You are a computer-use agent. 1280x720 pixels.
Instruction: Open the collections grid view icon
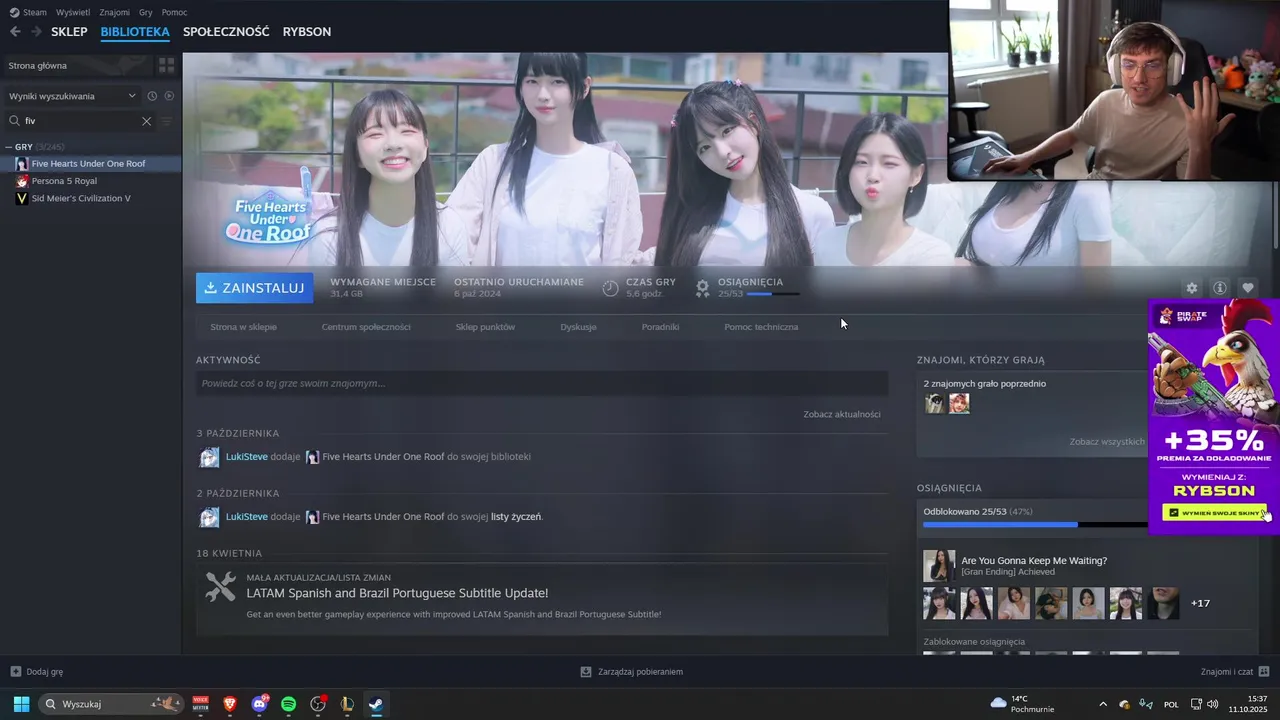click(166, 65)
